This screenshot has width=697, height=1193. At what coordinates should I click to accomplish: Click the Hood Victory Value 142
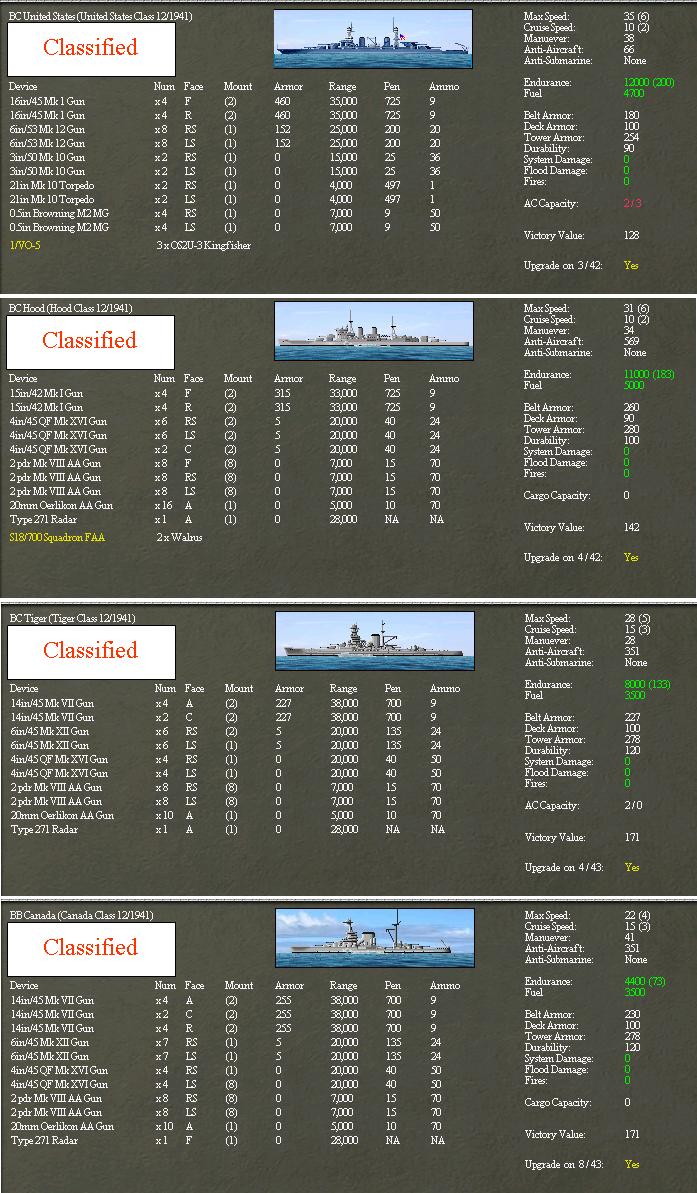[x=632, y=527]
